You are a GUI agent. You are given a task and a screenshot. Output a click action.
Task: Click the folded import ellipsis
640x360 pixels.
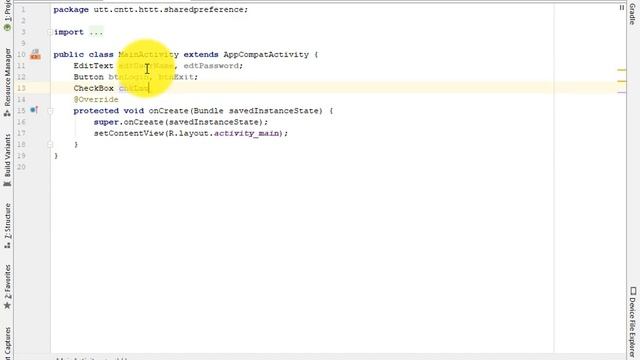(96, 32)
